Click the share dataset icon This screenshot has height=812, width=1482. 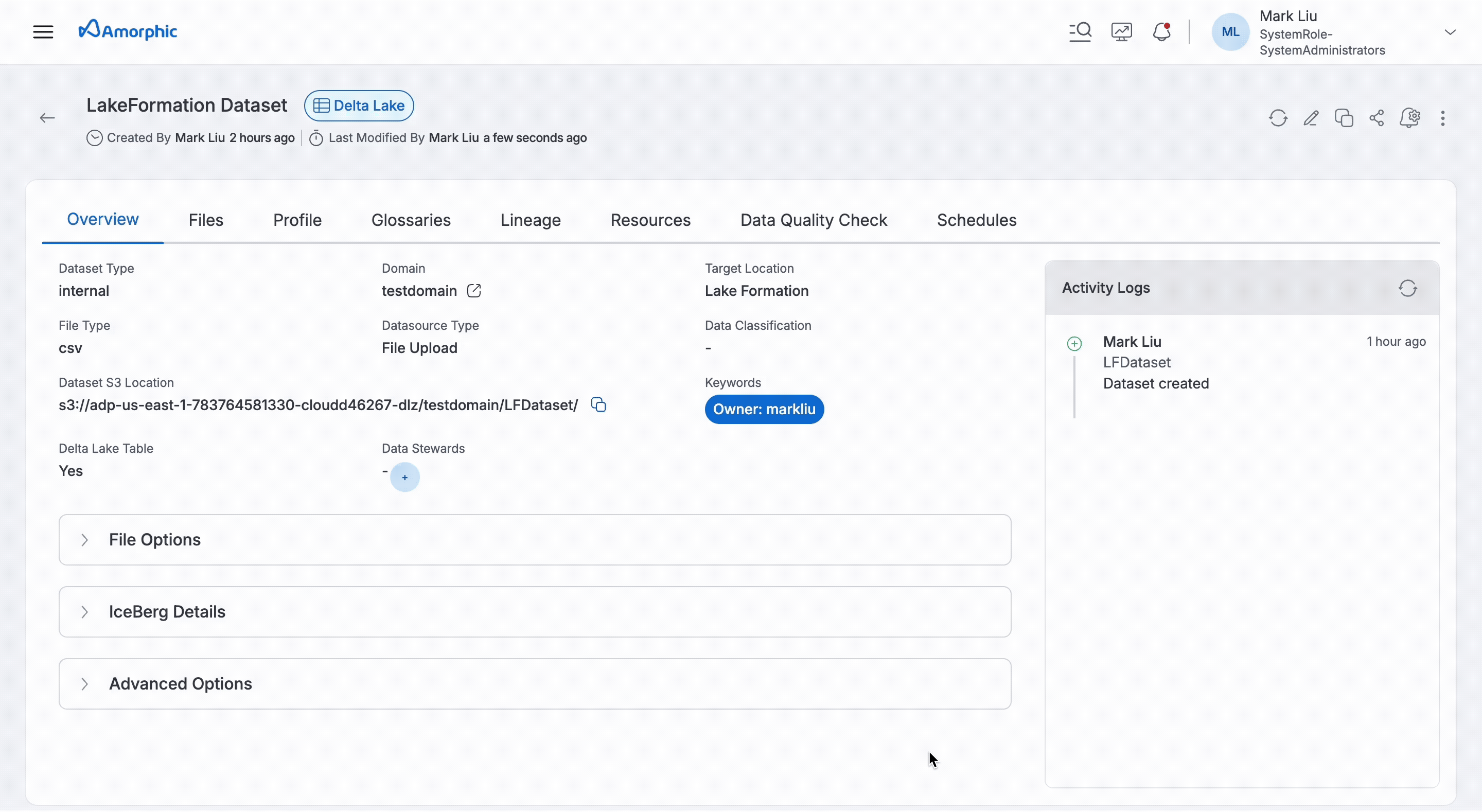1376,118
